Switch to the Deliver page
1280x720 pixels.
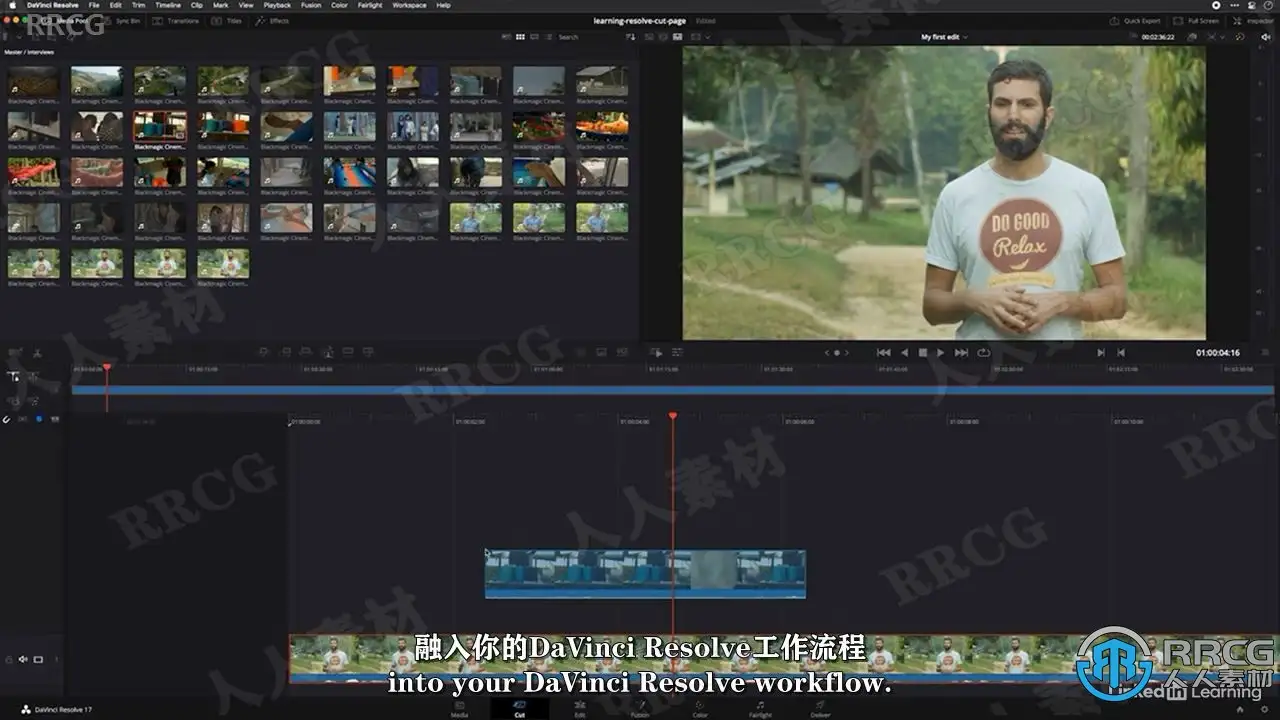pyautogui.click(x=820, y=709)
